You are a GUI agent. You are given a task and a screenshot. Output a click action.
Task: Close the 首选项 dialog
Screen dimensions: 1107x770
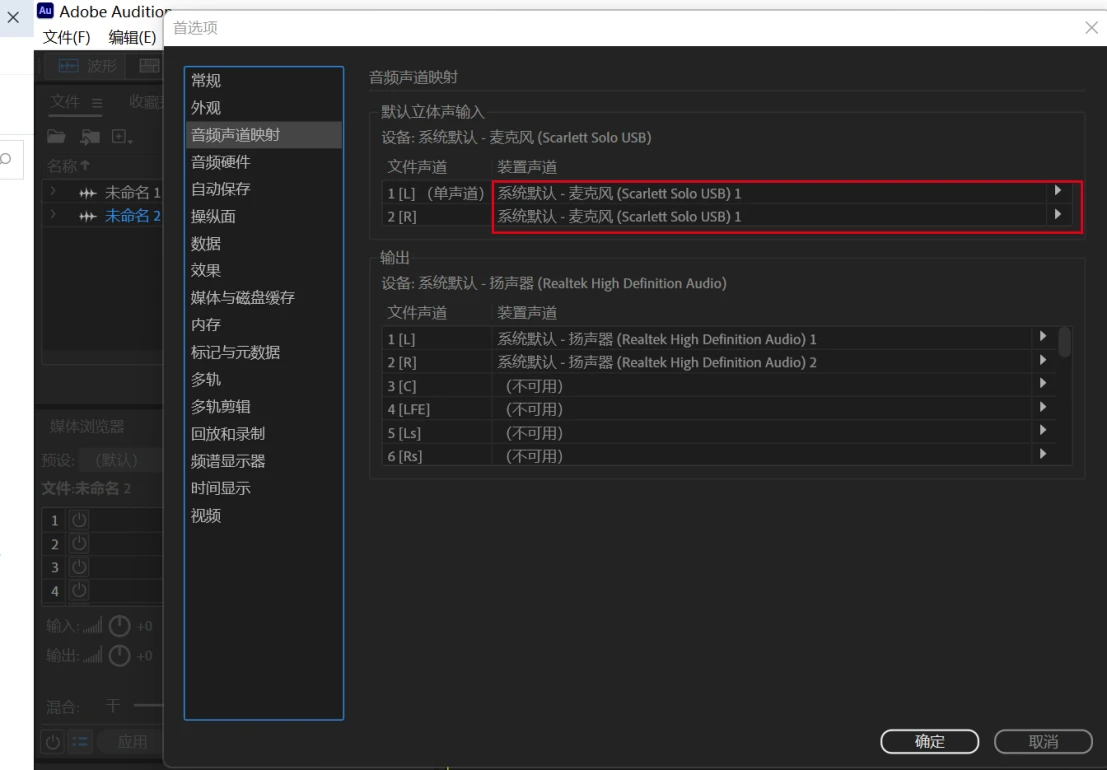tap(1091, 28)
